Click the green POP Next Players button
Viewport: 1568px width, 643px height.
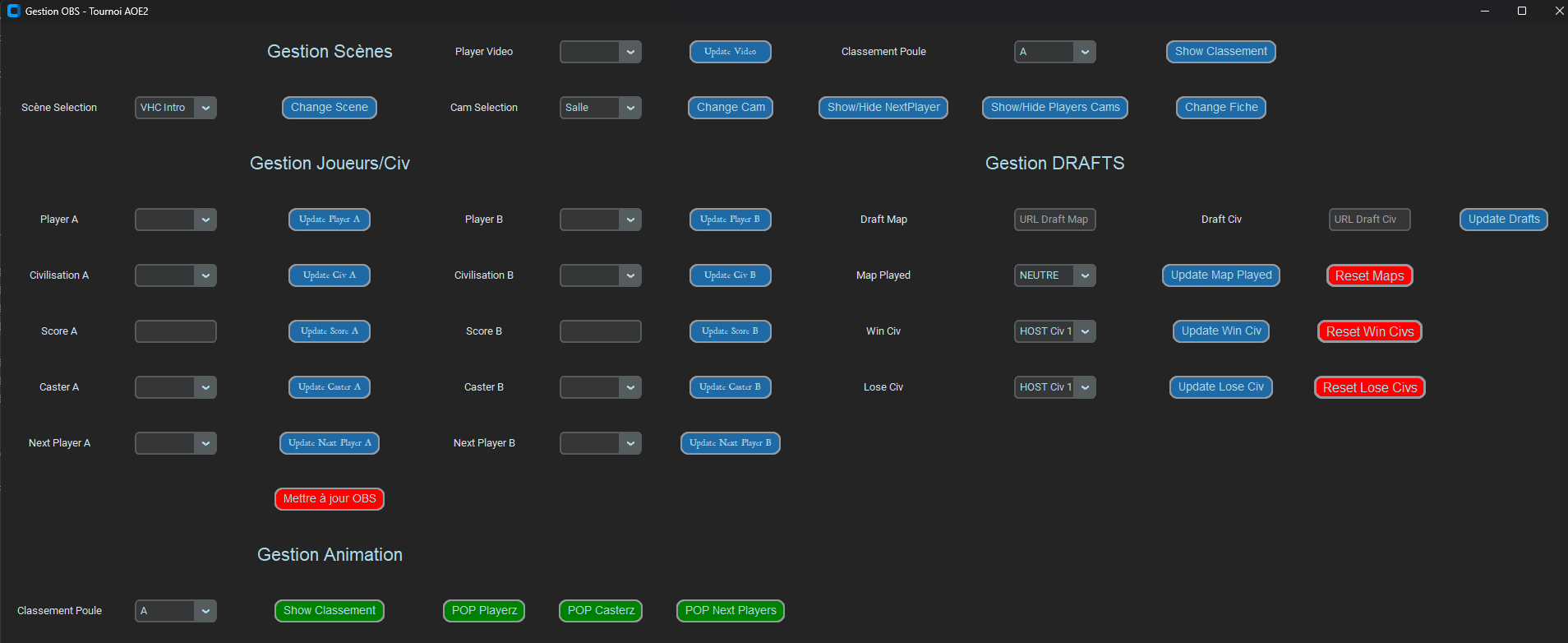(x=731, y=611)
